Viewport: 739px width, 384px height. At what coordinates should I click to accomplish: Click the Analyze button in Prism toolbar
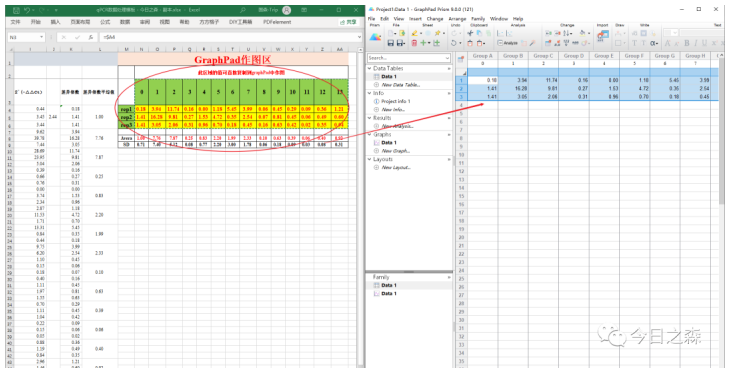click(x=508, y=43)
